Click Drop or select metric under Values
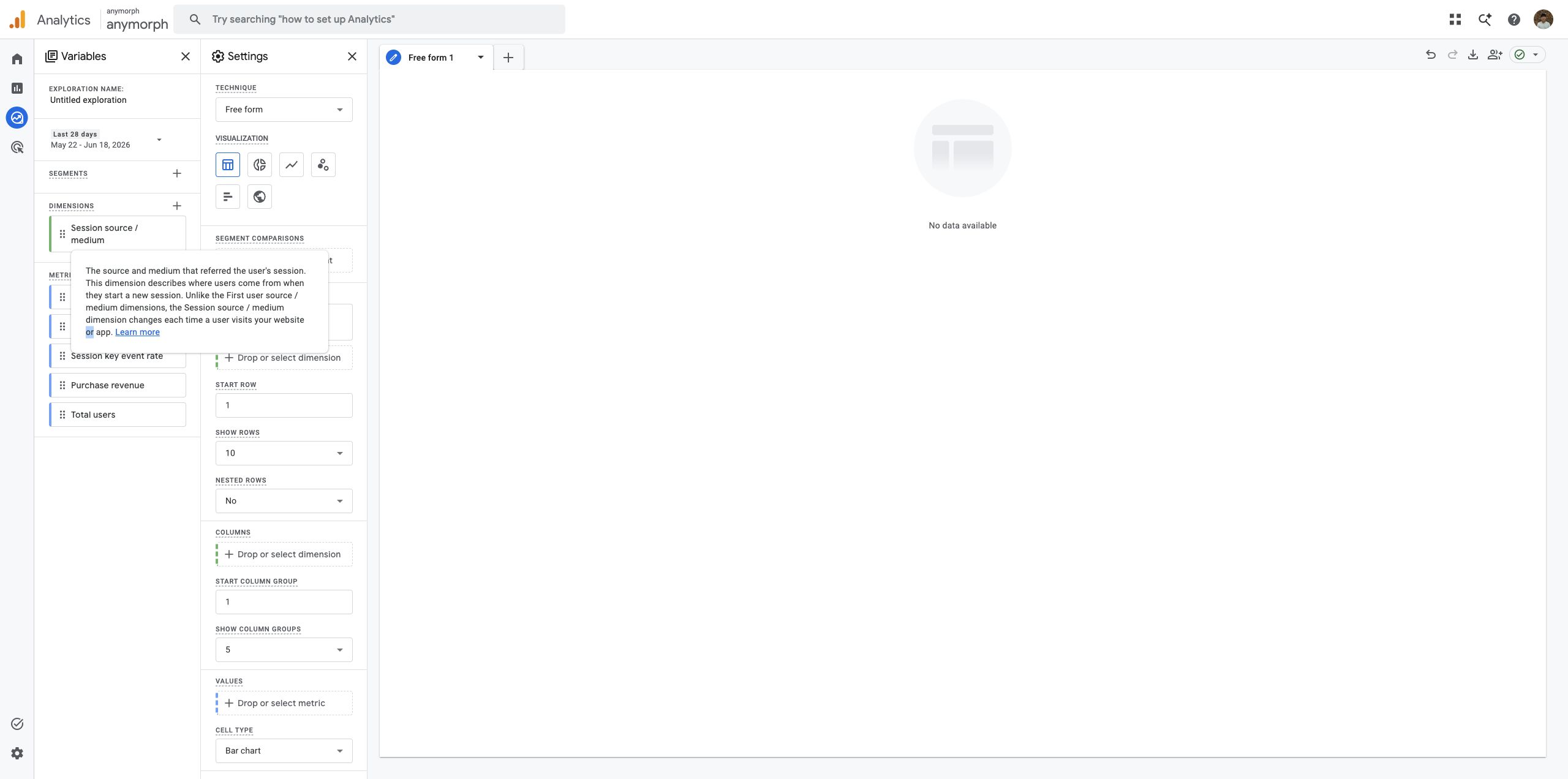This screenshot has height=779, width=1568. point(284,703)
